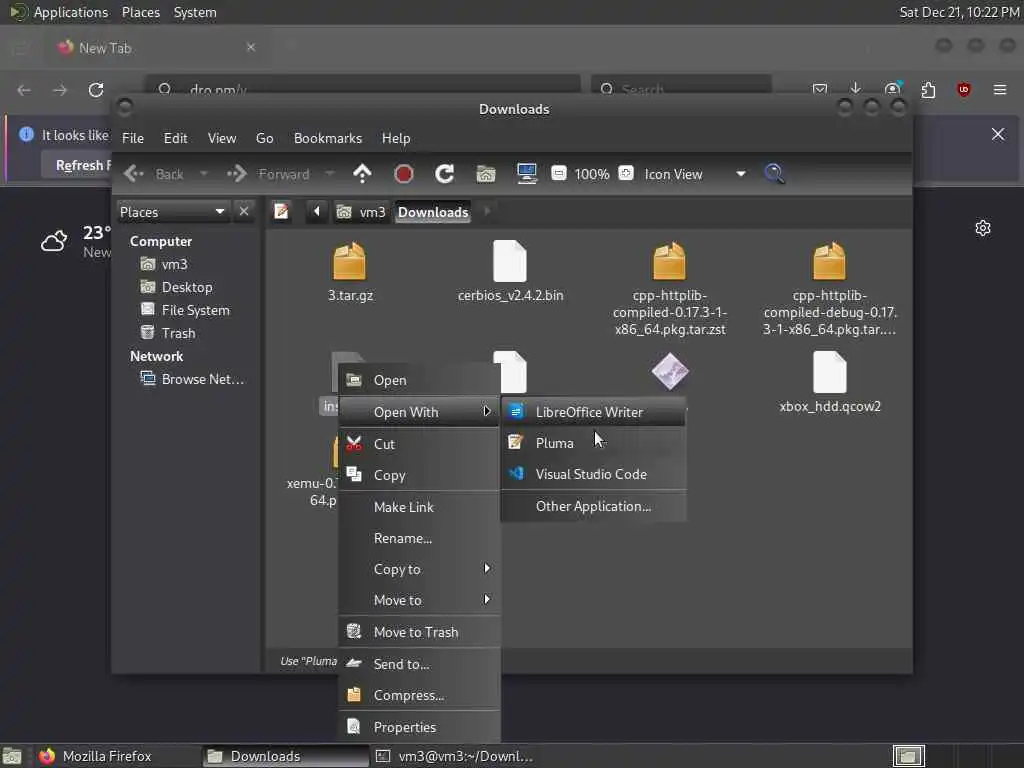The height and width of the screenshot is (768, 1024).
Task: Click Send to... in context menu
Action: (x=419, y=664)
